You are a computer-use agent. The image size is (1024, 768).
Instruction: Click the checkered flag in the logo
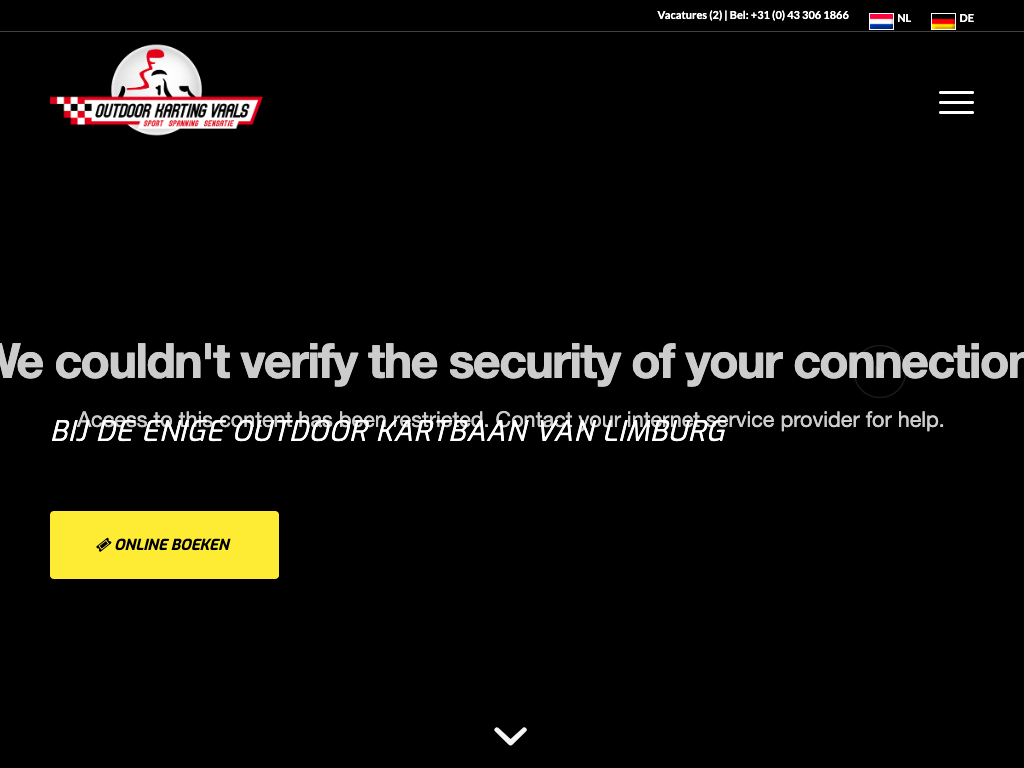point(72,110)
